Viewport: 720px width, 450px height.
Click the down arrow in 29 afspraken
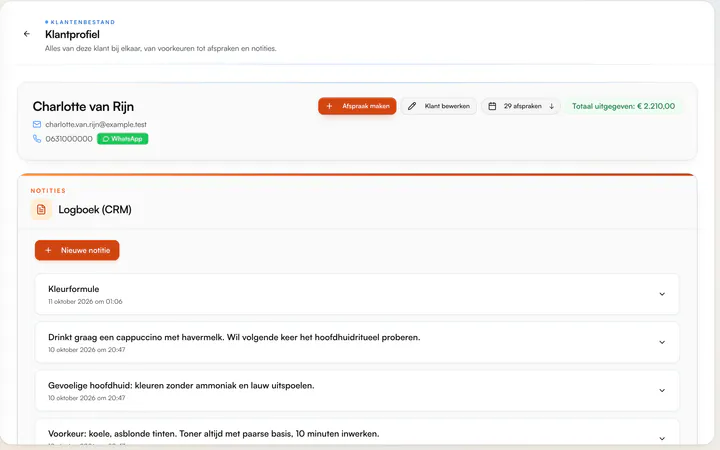coord(551,106)
